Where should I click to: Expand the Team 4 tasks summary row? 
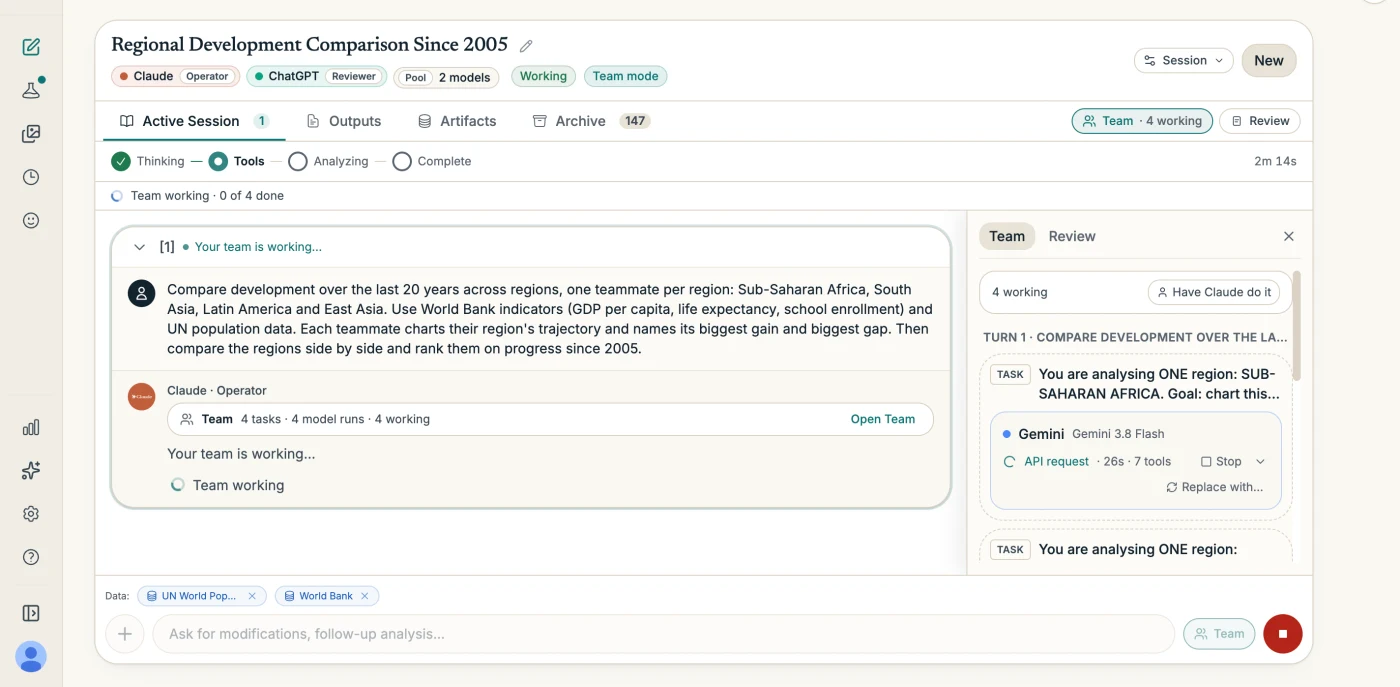[550, 419]
